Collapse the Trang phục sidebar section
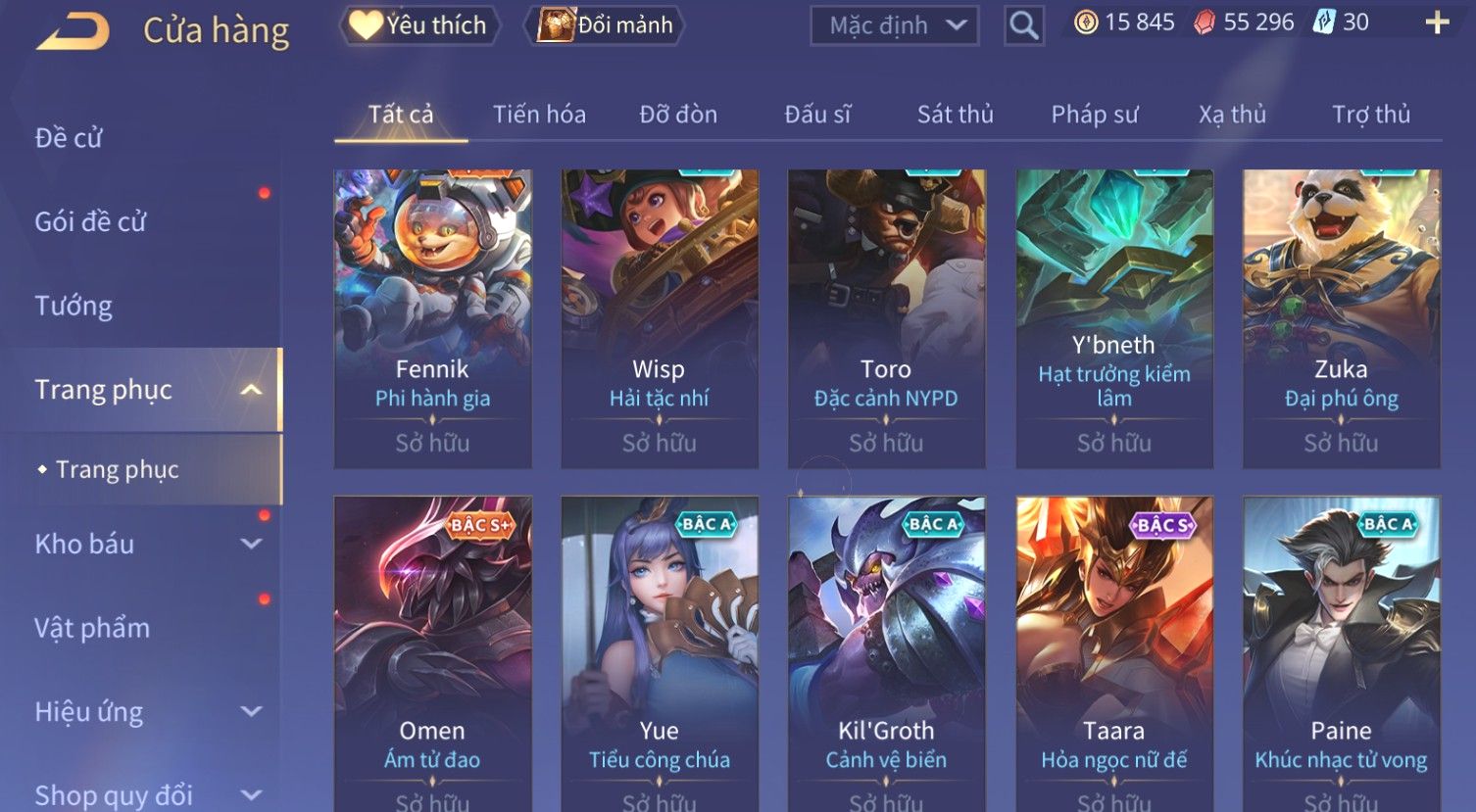1476x812 pixels. [251, 390]
